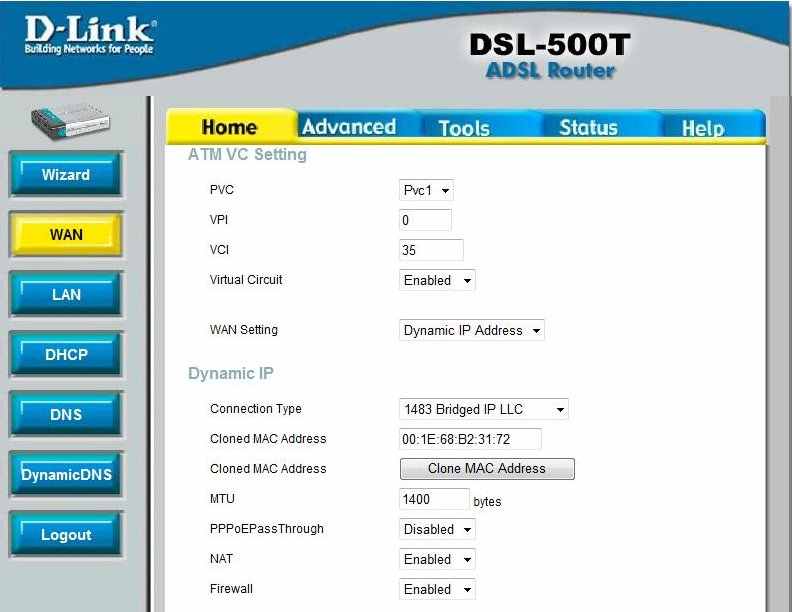Click the MTU input field

[434, 499]
